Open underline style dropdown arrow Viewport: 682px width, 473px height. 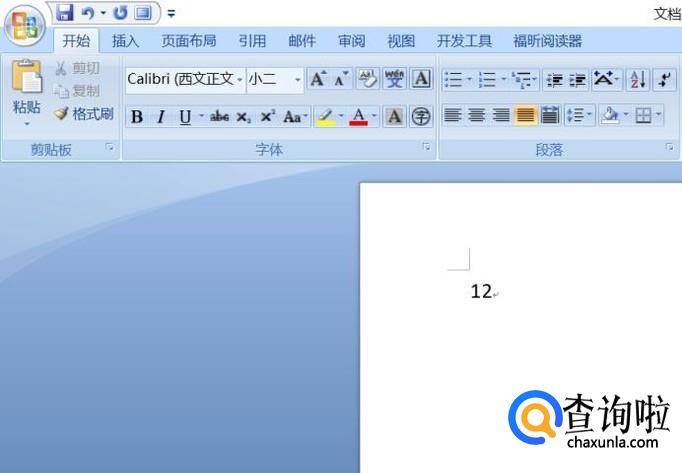[201, 116]
